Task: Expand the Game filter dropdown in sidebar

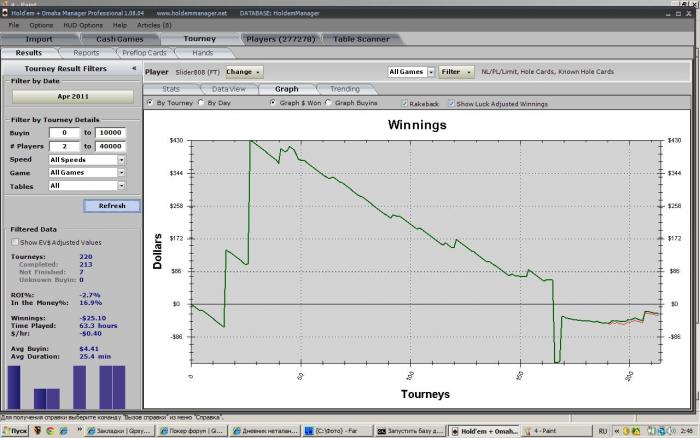Action: (121, 173)
